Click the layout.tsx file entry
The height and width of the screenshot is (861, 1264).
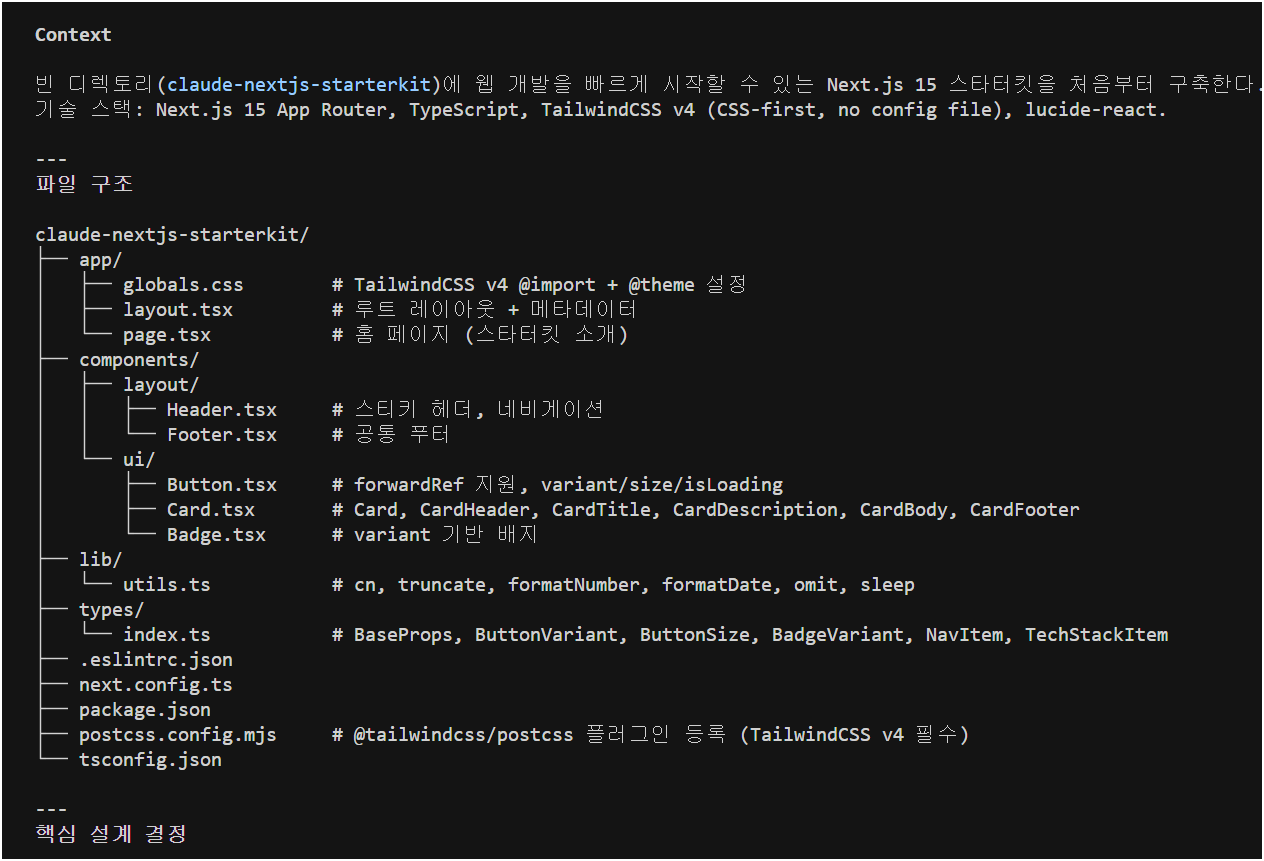178,310
